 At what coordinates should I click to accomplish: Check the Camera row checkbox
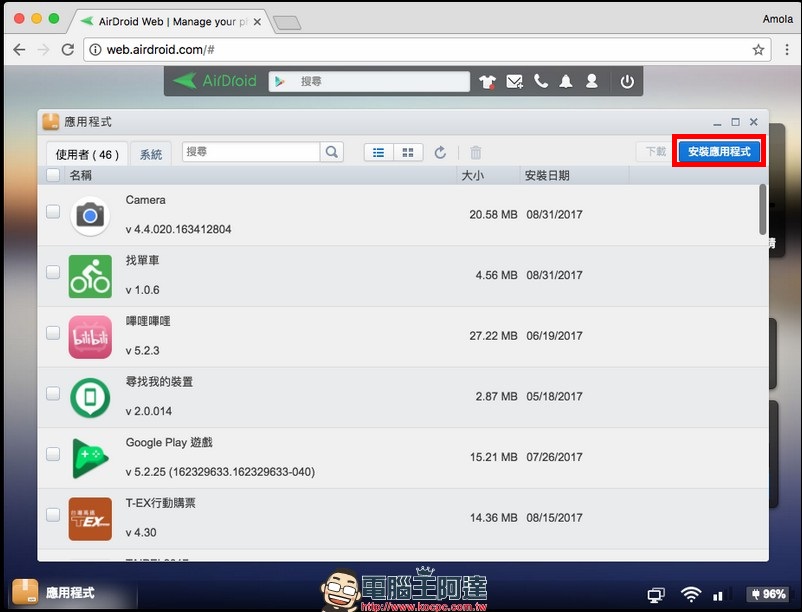[53, 212]
